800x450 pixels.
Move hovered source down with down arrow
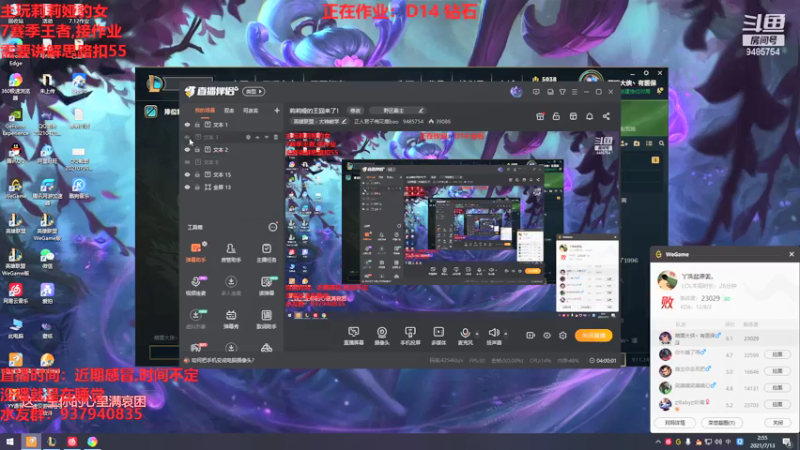point(266,137)
